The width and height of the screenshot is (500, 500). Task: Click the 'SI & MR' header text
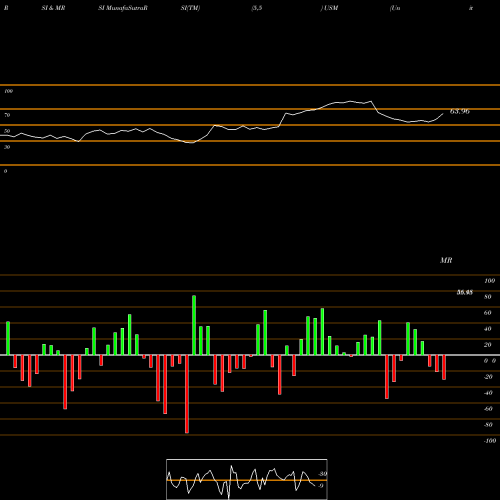point(53,8)
